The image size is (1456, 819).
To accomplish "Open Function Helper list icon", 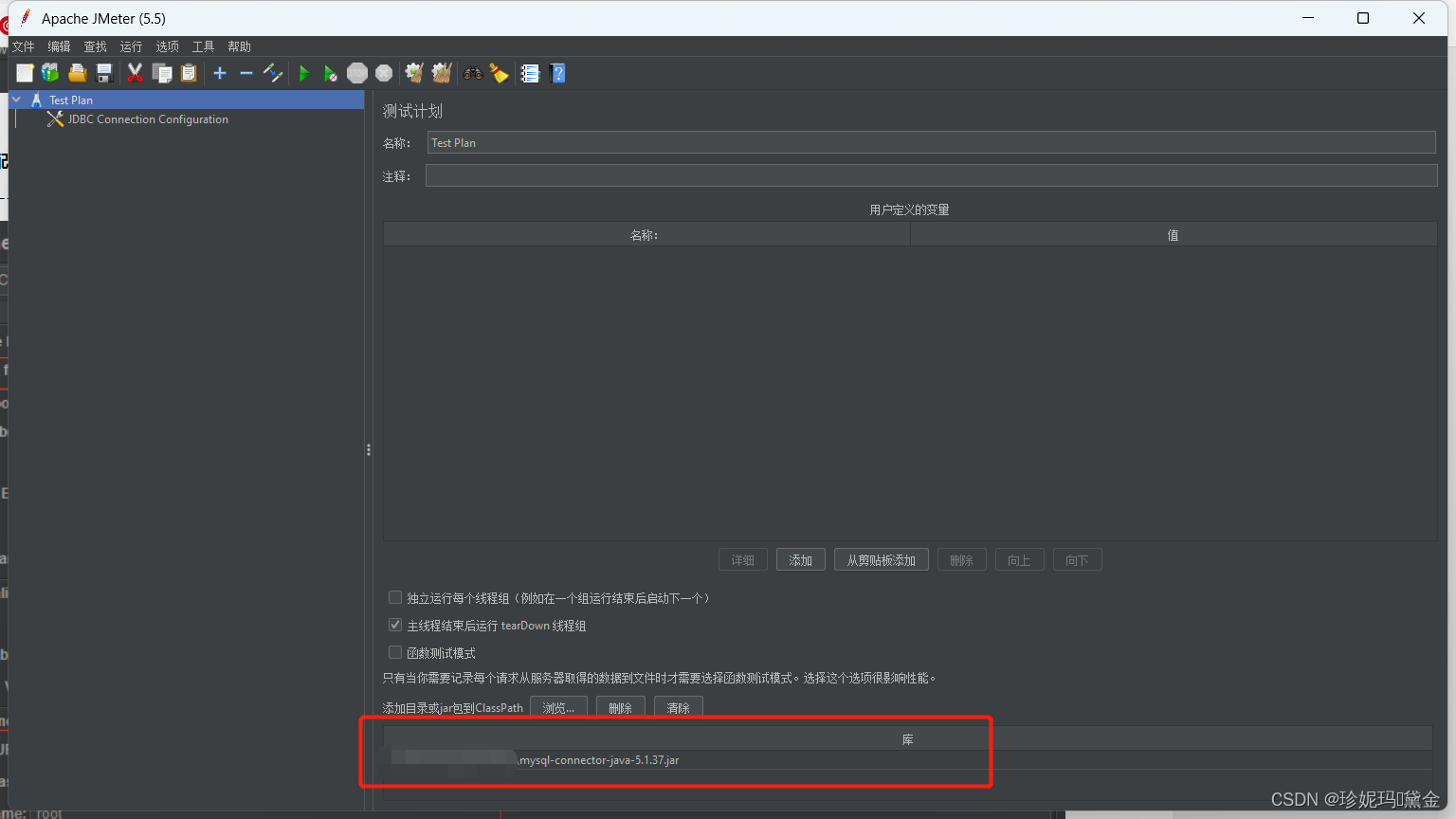I will pyautogui.click(x=530, y=73).
